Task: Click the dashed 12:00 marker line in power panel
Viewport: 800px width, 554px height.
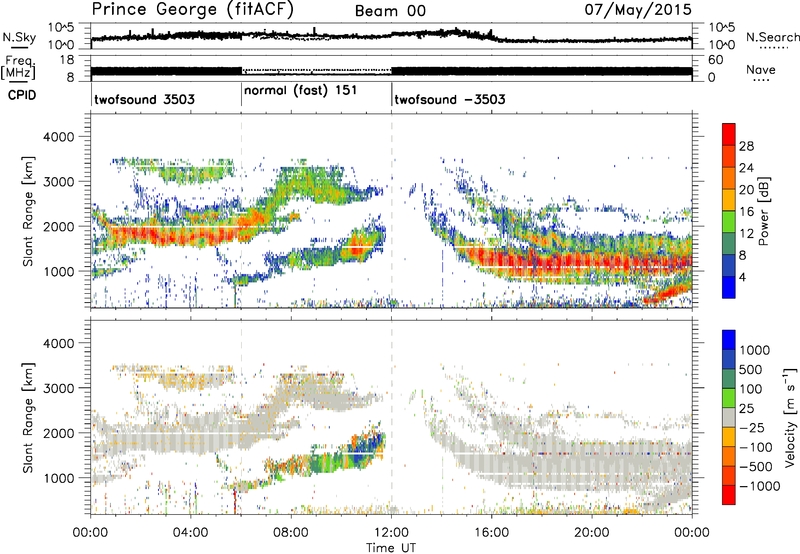Action: [392, 210]
